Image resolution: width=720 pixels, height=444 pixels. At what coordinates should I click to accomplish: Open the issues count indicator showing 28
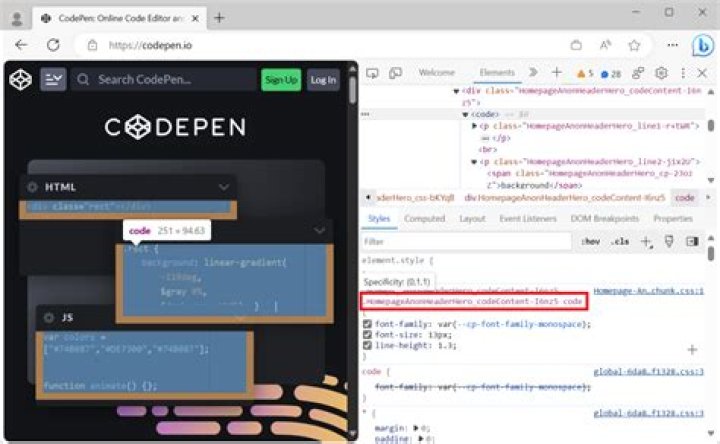(x=611, y=73)
